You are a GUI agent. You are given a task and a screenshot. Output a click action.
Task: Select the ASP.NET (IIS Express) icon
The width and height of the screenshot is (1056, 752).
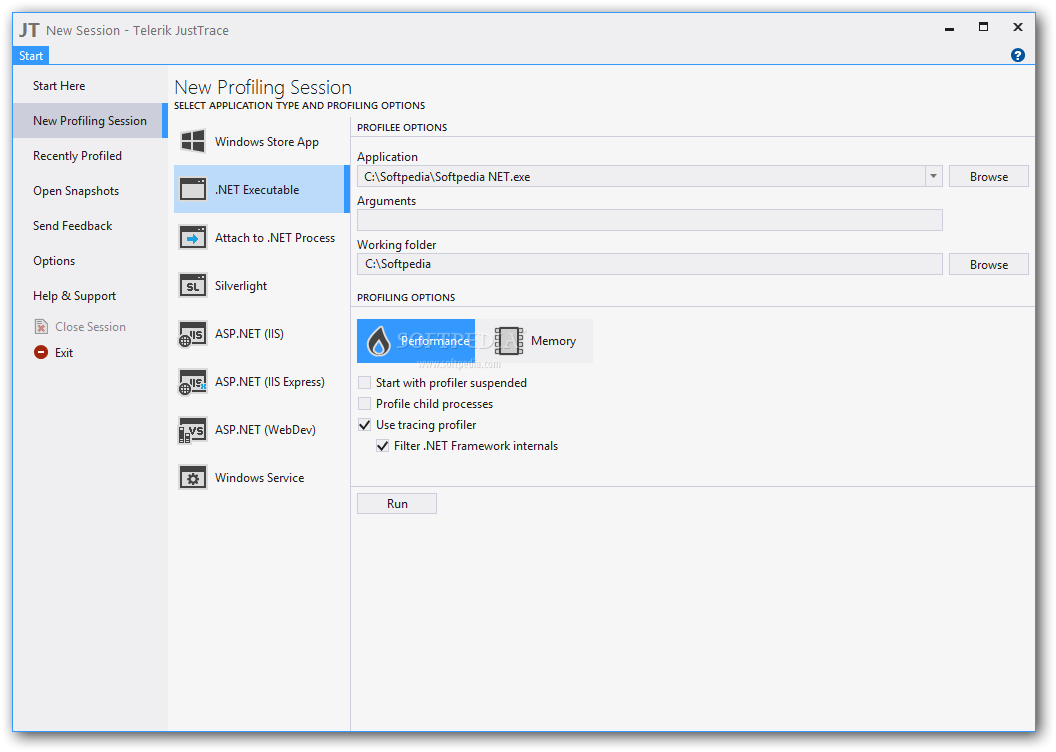(x=193, y=382)
